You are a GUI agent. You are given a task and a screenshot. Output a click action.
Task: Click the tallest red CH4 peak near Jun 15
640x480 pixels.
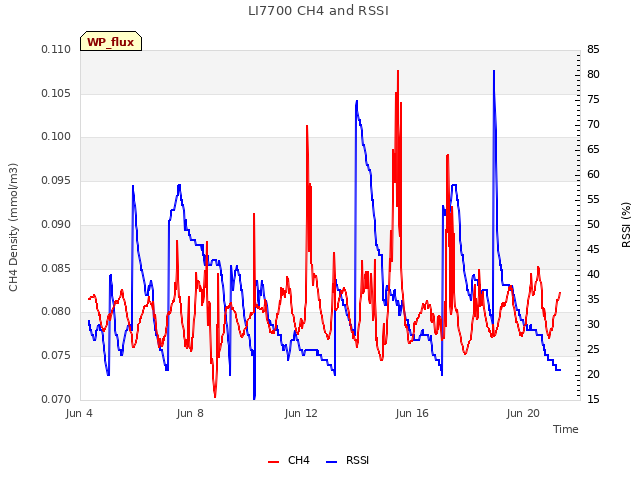pos(398,71)
